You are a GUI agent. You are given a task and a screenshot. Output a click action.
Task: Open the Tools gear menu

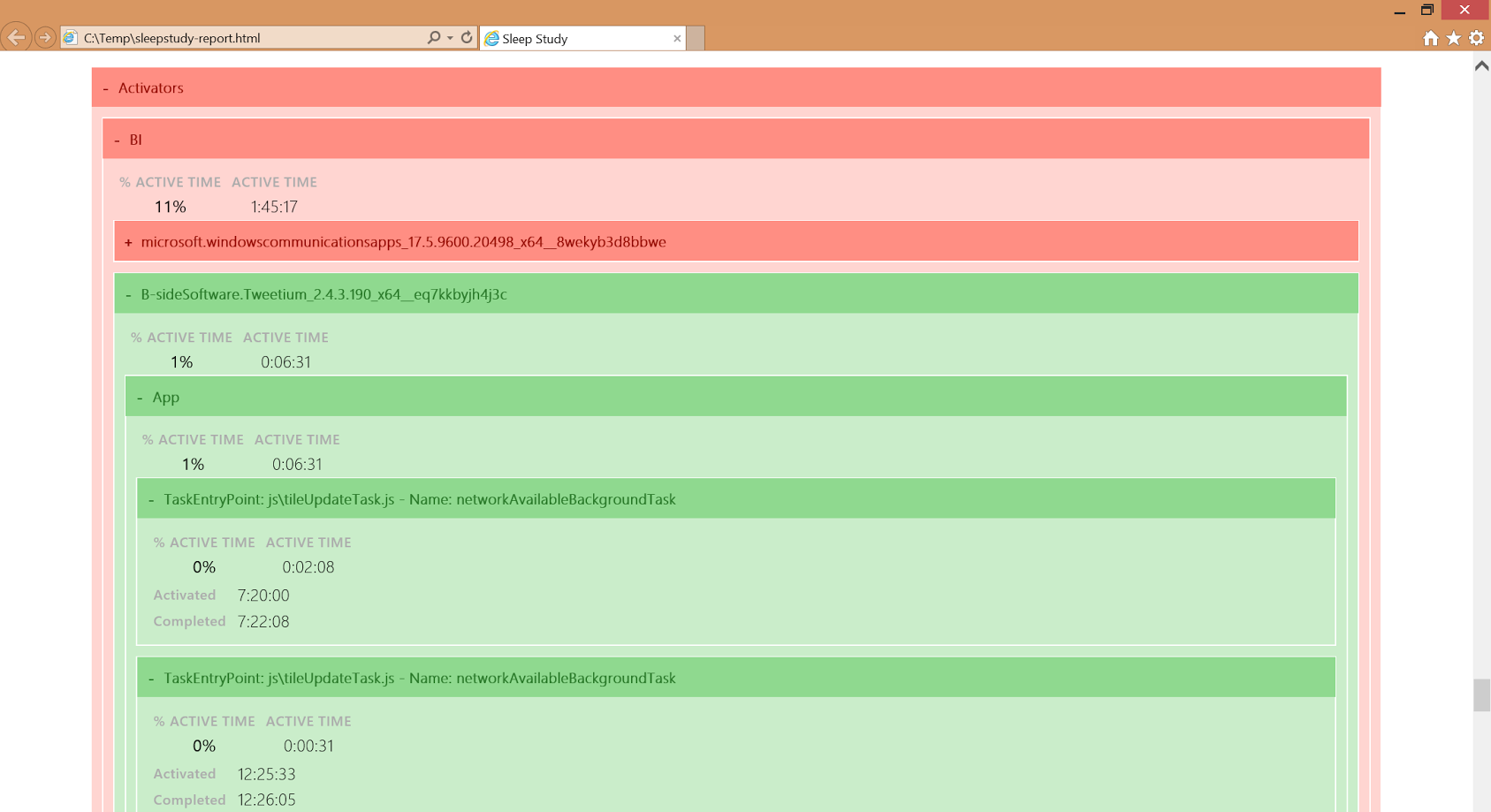pos(1476,38)
